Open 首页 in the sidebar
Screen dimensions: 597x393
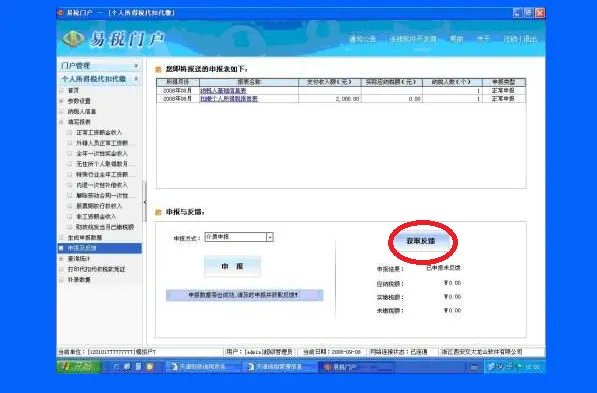(73, 91)
